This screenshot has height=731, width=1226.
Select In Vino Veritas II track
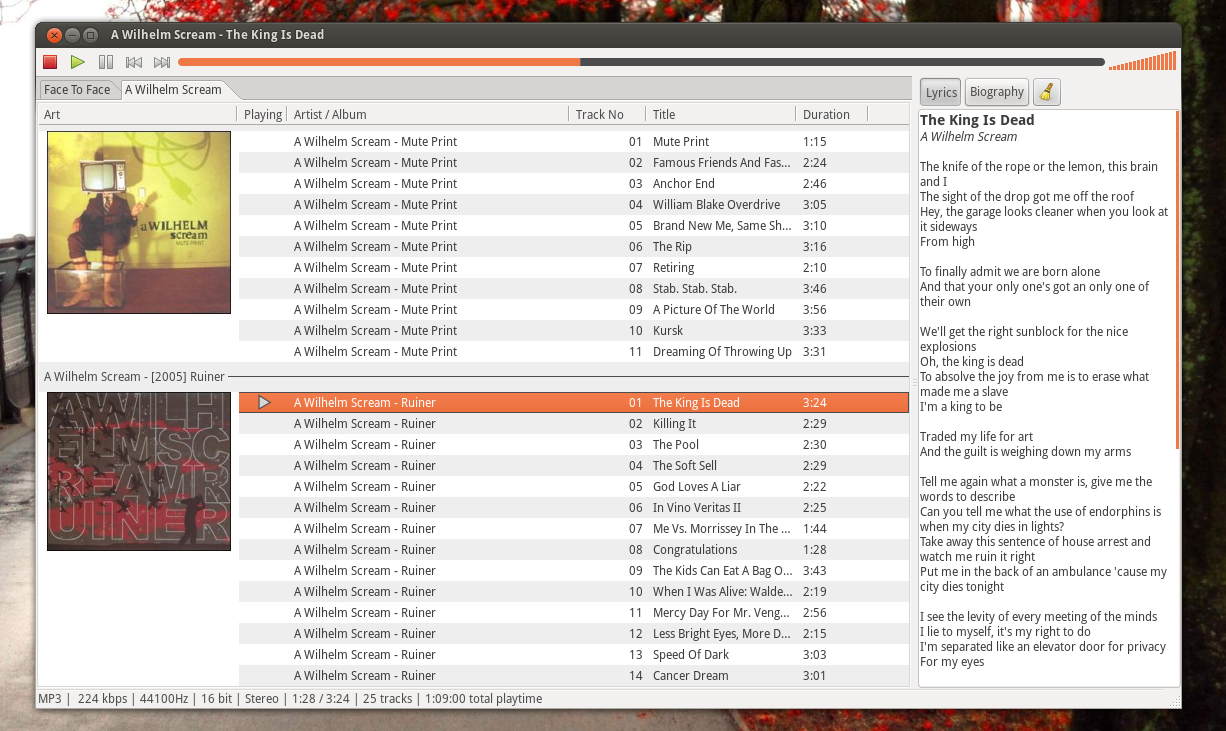[573, 508]
